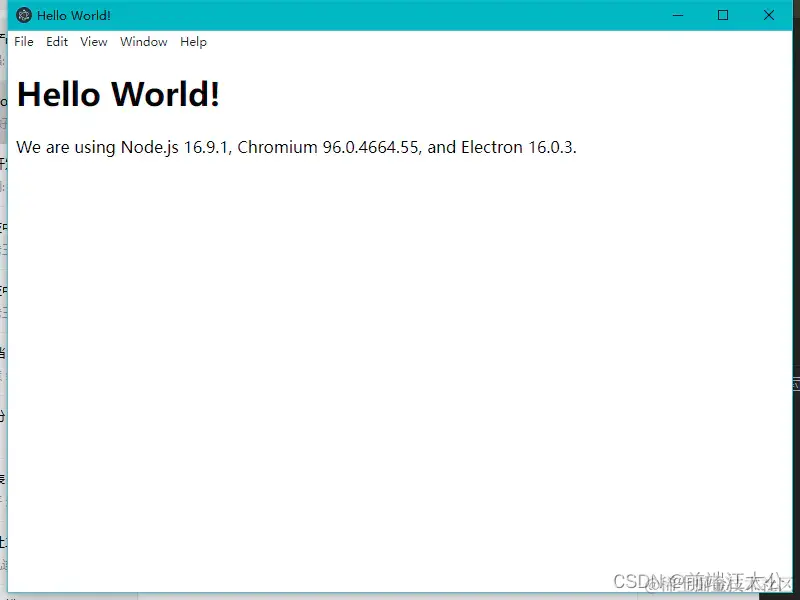Close the Hello World! window
This screenshot has height=600, width=800.
[x=769, y=15]
